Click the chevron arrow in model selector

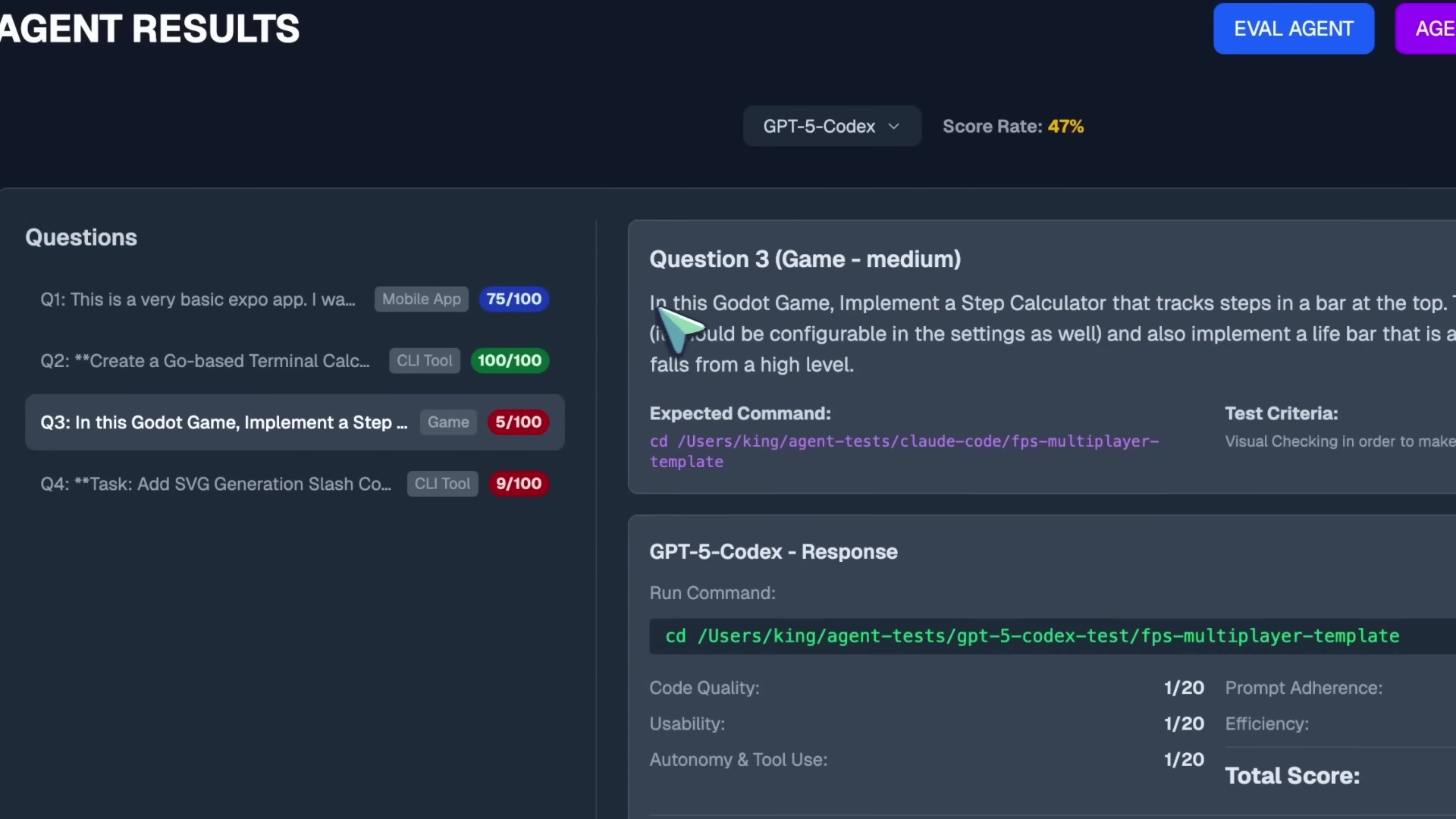894,126
